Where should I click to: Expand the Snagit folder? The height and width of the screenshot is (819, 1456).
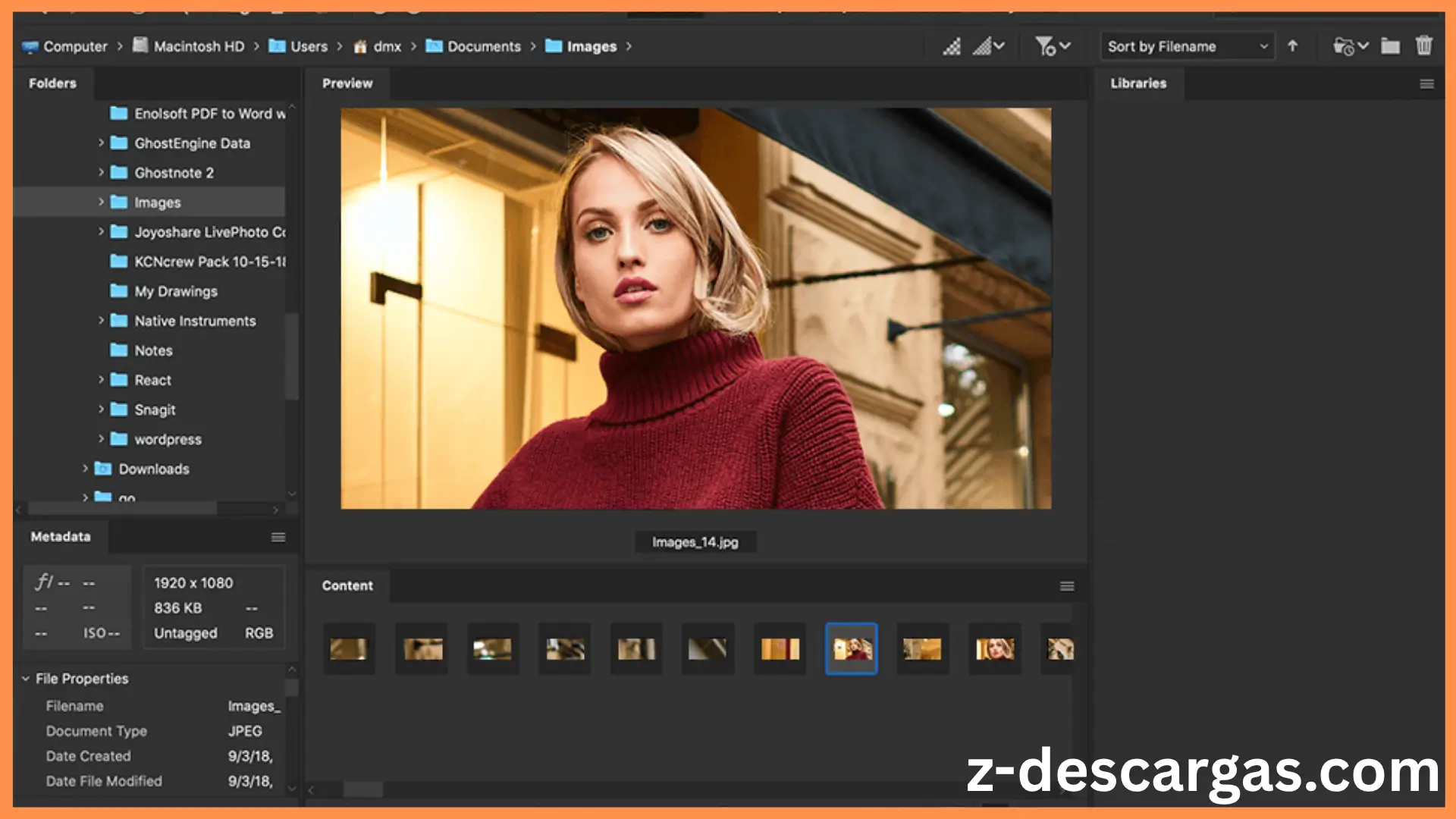(101, 409)
